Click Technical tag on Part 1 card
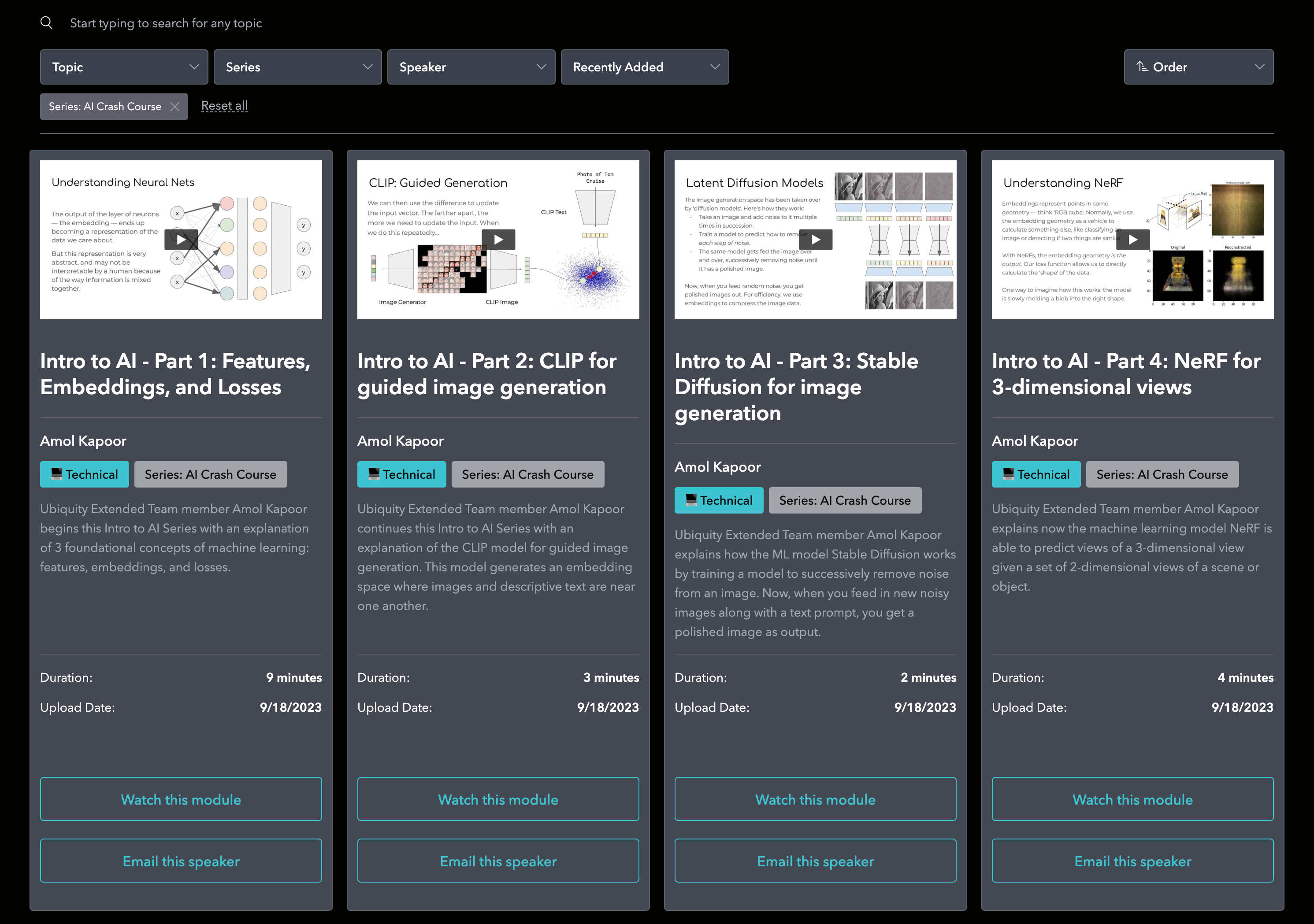This screenshot has width=1314, height=924. tap(85, 474)
